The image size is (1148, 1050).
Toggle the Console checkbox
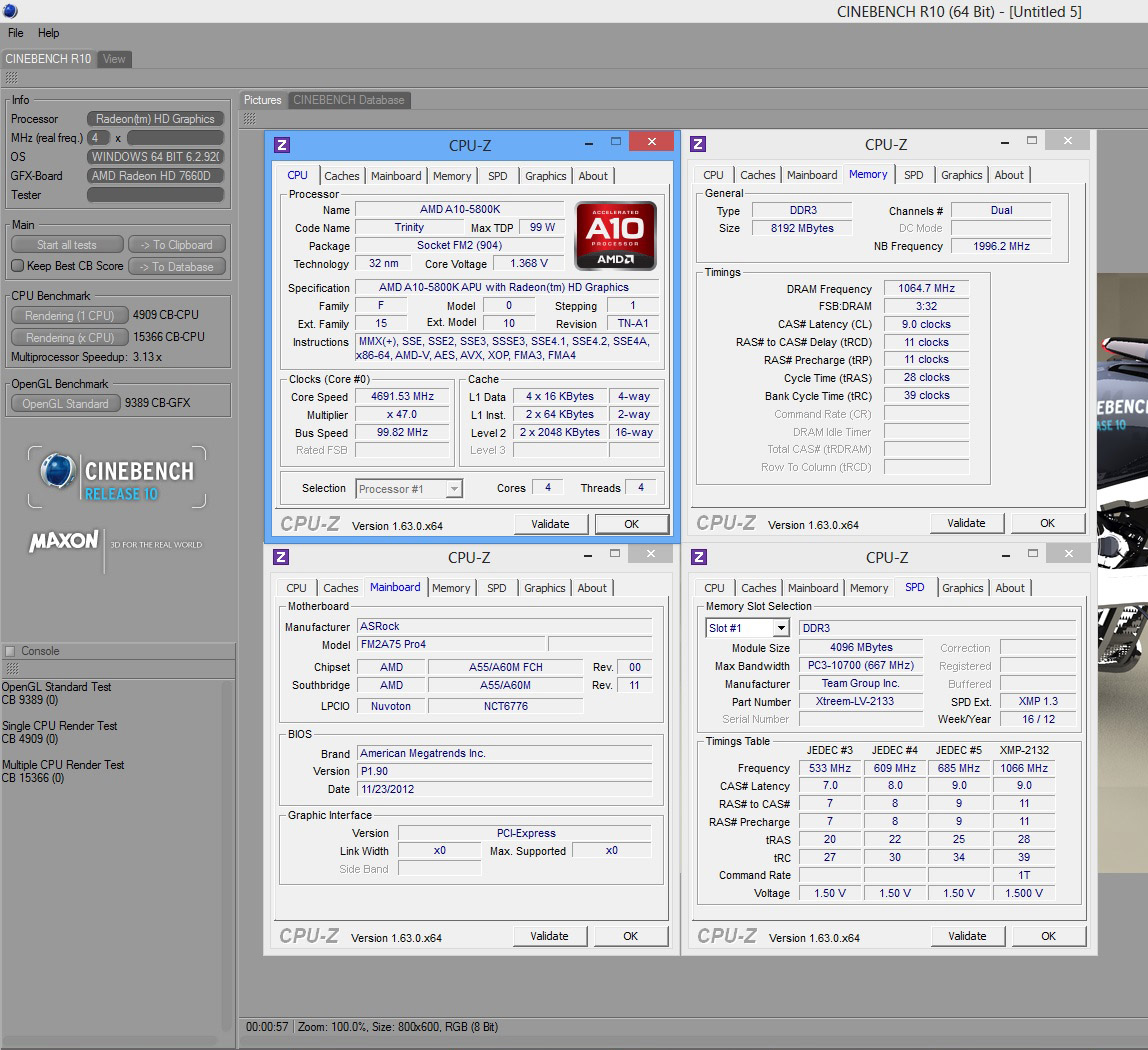coord(10,651)
